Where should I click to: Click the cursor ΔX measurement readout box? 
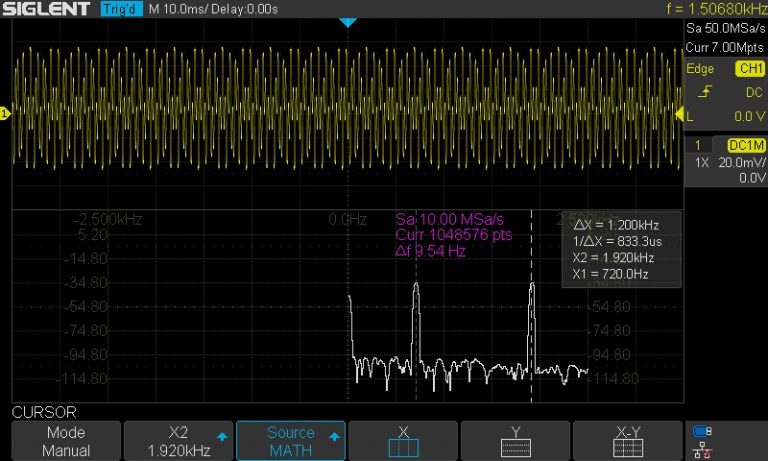click(620, 249)
